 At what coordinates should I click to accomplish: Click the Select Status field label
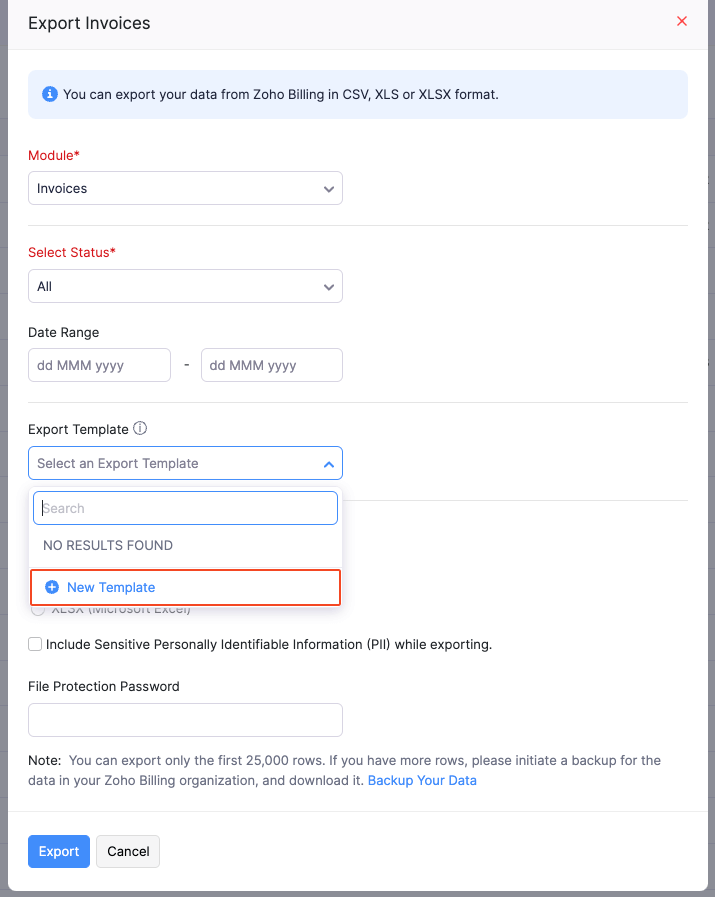pos(71,252)
